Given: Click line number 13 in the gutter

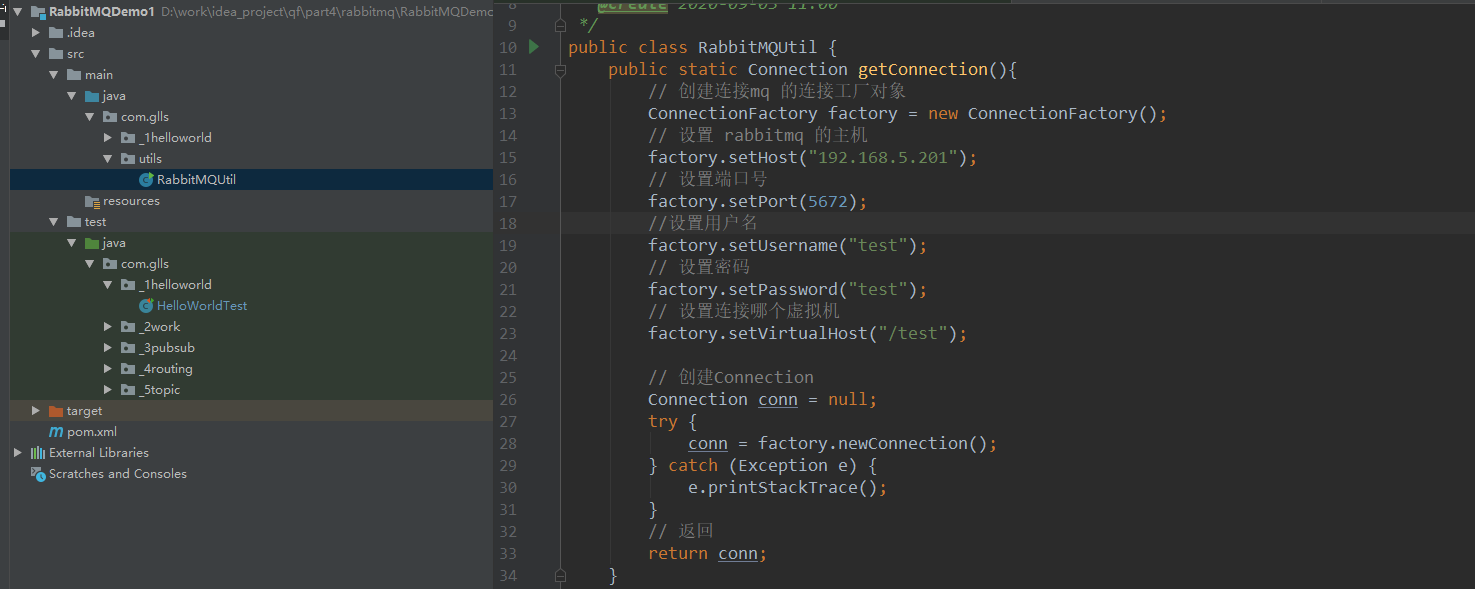Looking at the screenshot, I should pos(507,113).
